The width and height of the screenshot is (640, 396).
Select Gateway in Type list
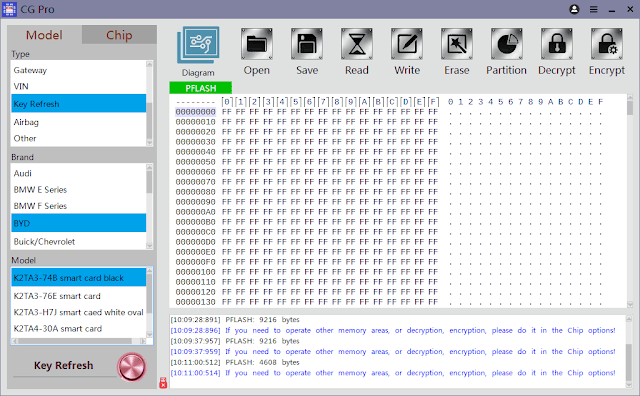tap(78, 70)
